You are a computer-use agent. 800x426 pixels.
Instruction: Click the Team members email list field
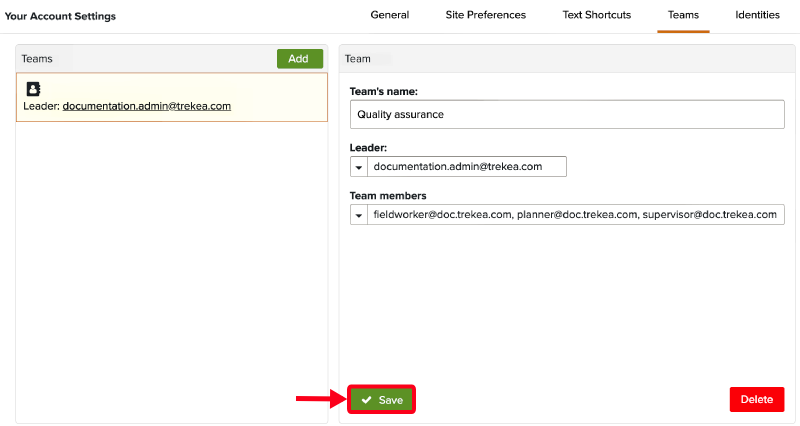pyautogui.click(x=576, y=215)
